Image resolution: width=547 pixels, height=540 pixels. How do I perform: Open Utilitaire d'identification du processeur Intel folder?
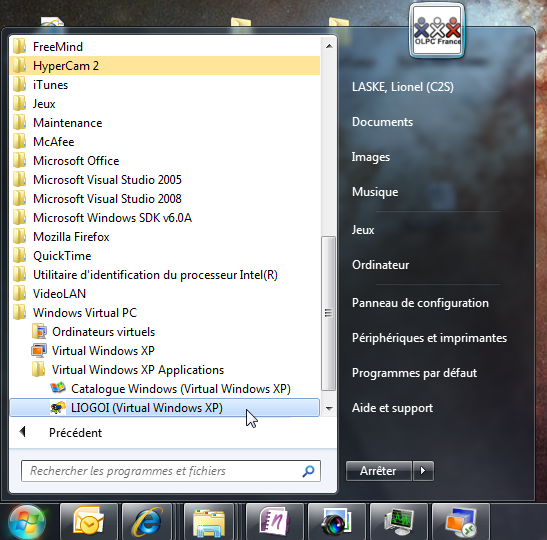(165, 275)
